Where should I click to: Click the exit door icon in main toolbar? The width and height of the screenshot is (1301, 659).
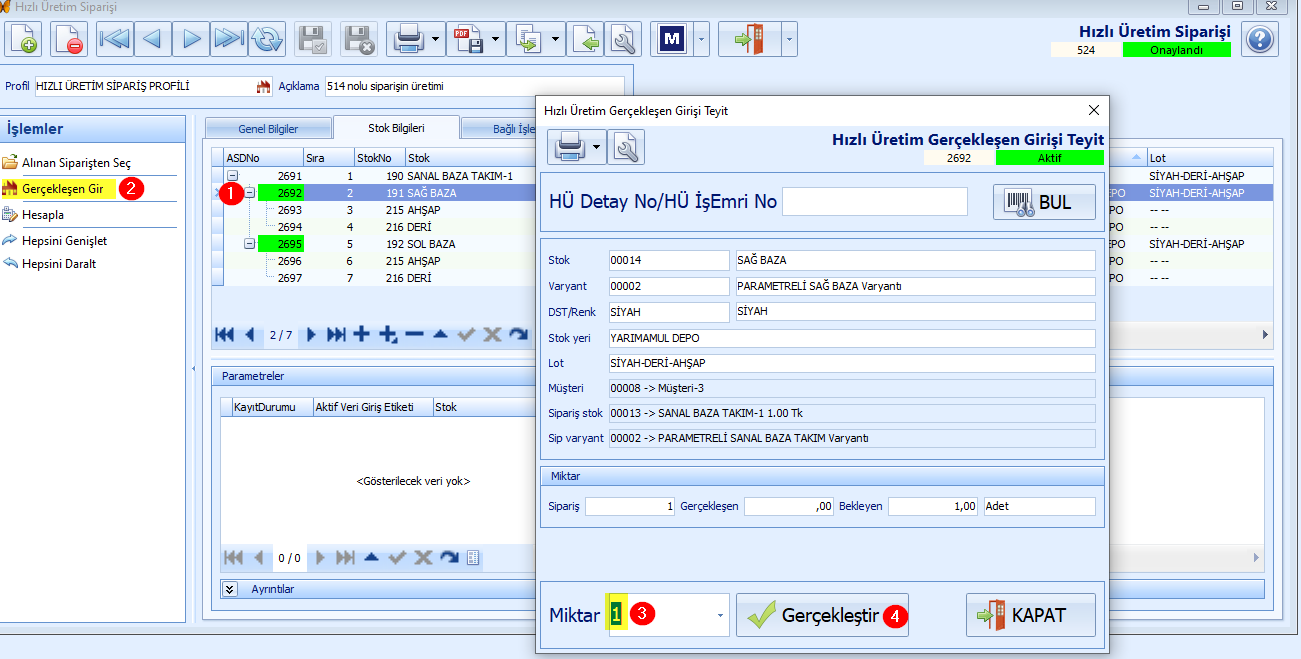(x=747, y=40)
